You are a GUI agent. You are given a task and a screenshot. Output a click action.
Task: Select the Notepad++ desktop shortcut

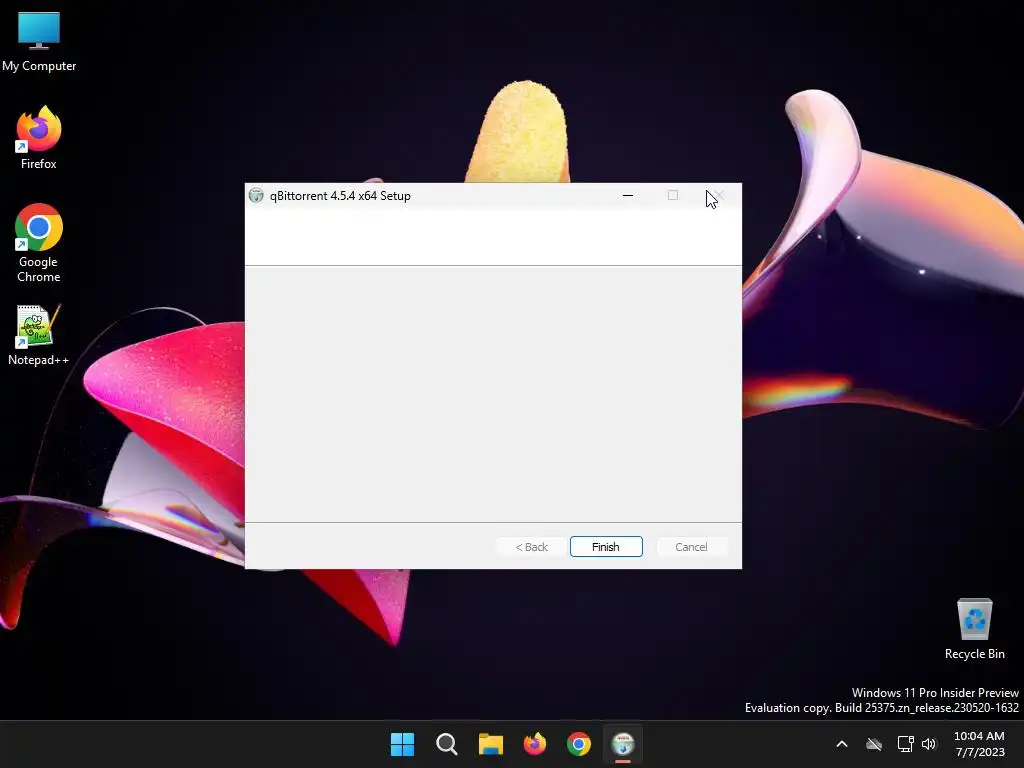click(x=38, y=335)
